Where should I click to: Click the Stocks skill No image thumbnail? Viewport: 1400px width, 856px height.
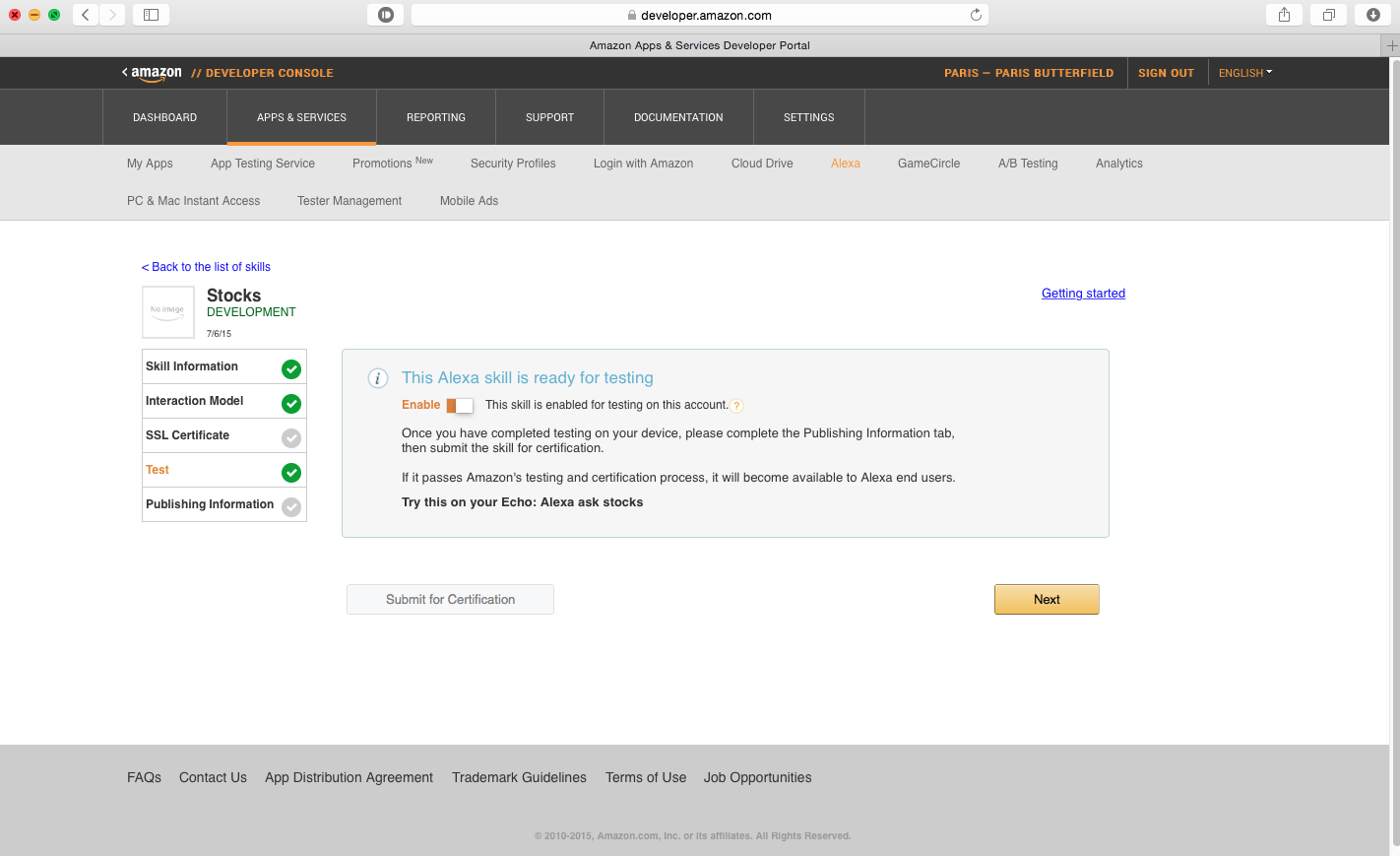coord(168,312)
